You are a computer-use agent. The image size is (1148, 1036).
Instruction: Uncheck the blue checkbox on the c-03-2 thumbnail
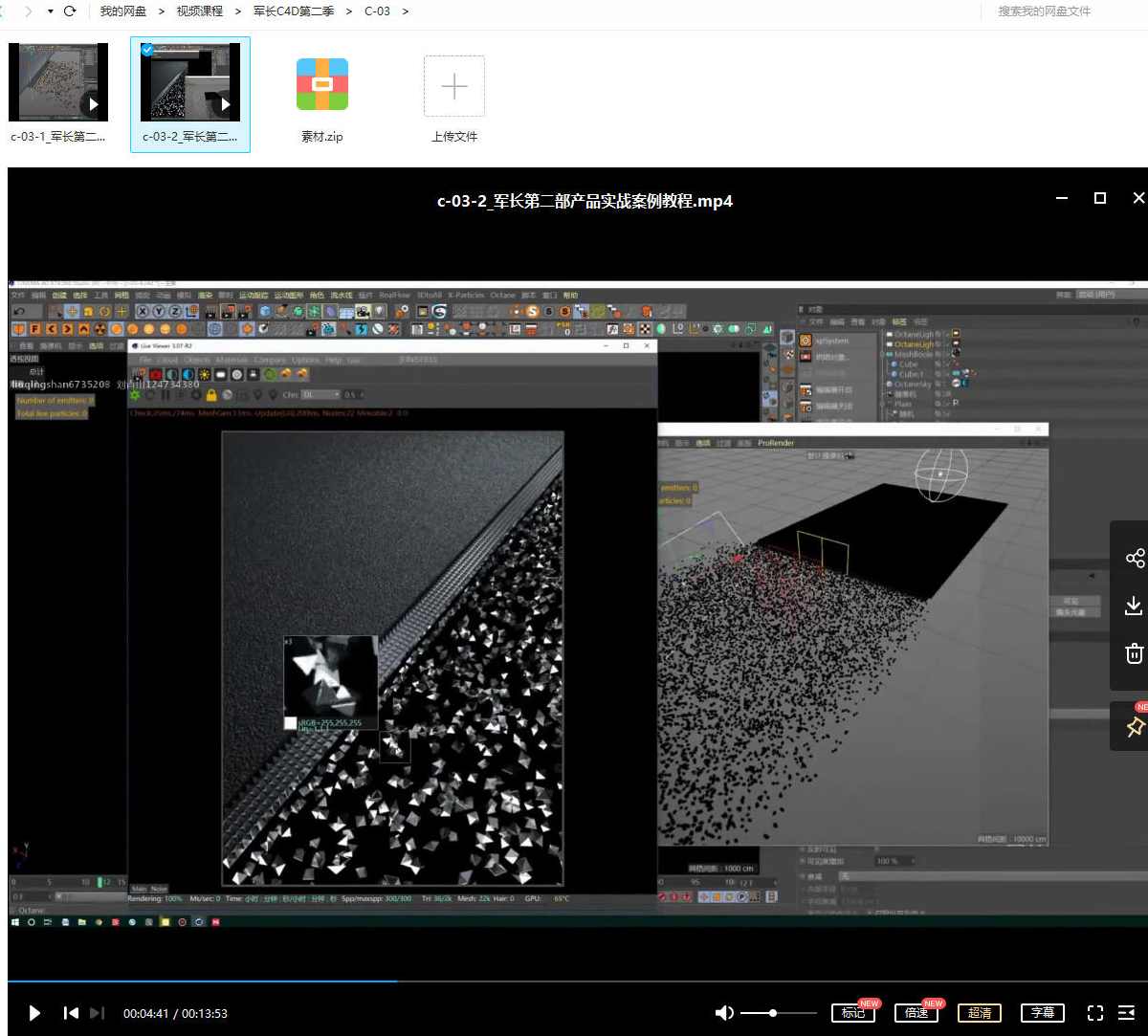(146, 51)
